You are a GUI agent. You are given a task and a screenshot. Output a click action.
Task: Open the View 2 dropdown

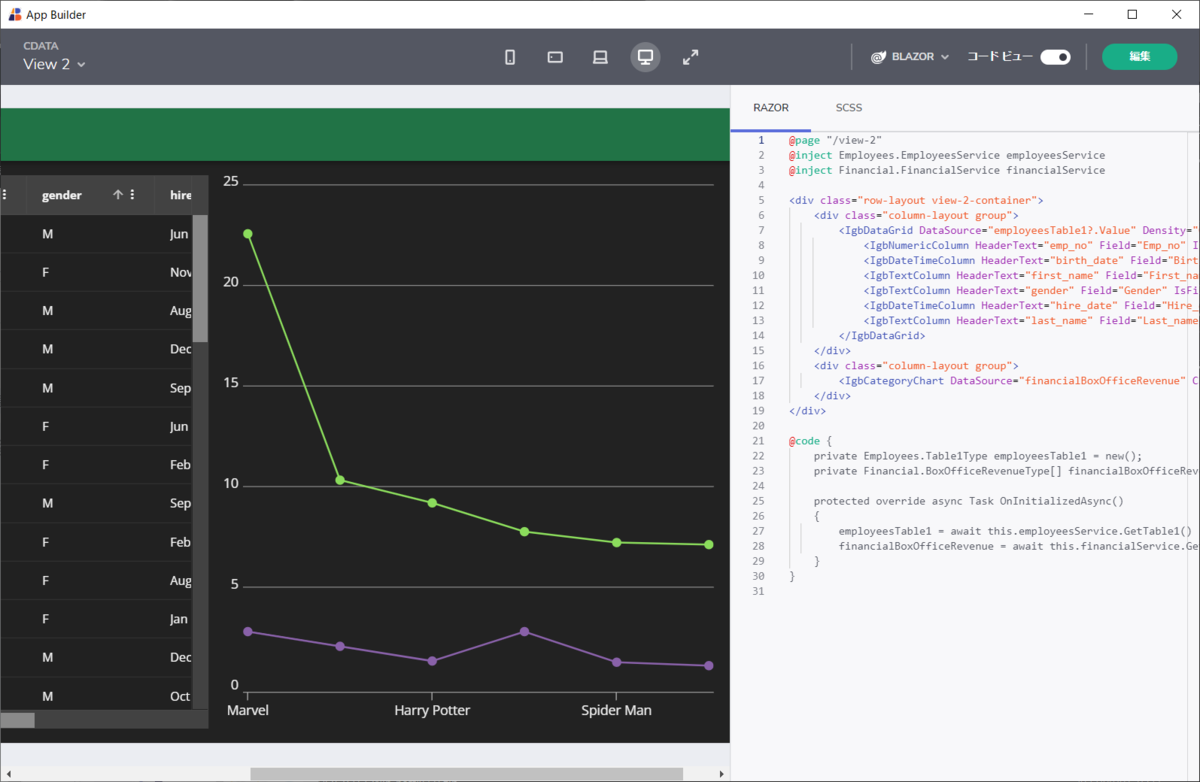(54, 64)
